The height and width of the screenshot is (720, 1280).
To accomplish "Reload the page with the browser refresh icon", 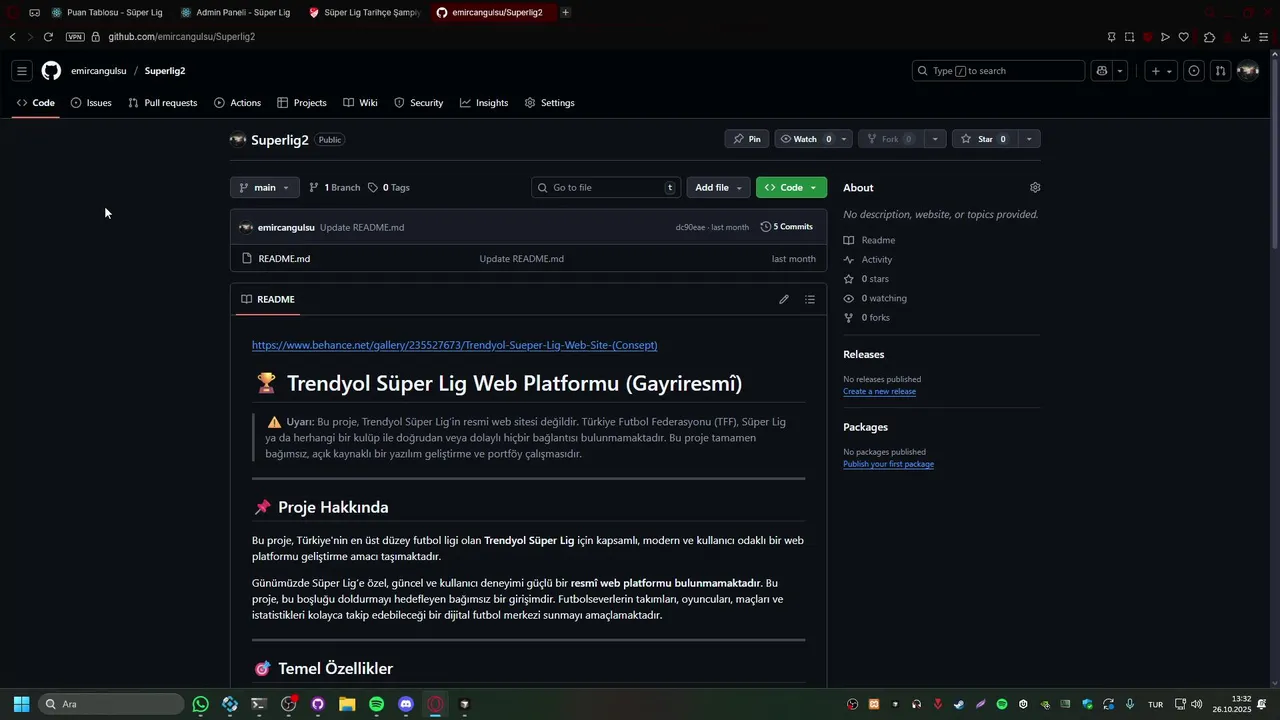I will (x=48, y=37).
